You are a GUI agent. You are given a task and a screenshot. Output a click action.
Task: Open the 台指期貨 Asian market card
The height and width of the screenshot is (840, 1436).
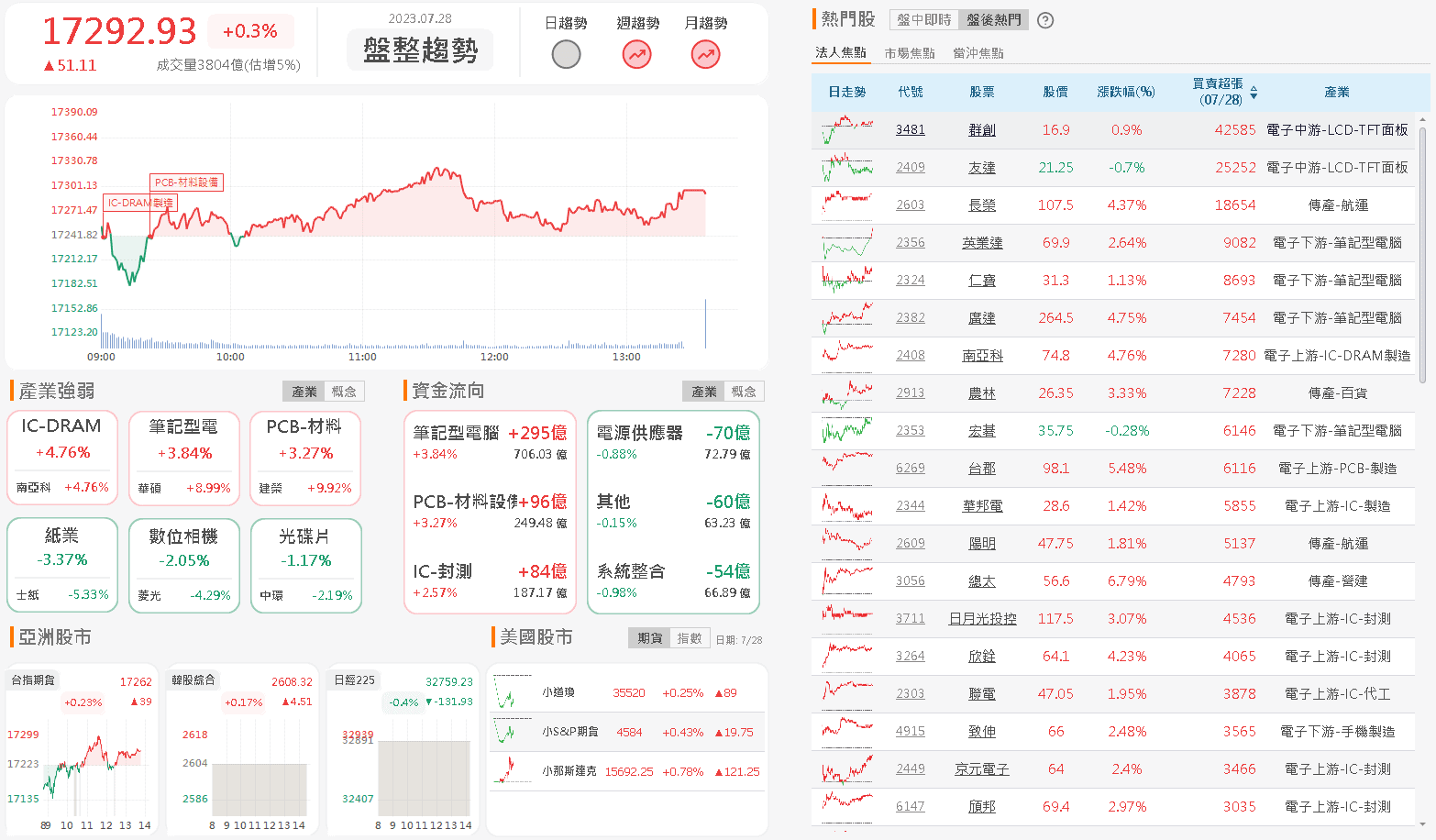tap(81, 749)
